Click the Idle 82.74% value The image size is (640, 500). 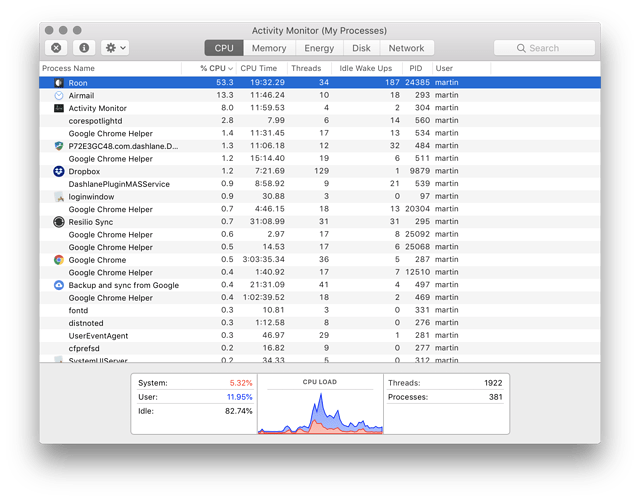(239, 411)
